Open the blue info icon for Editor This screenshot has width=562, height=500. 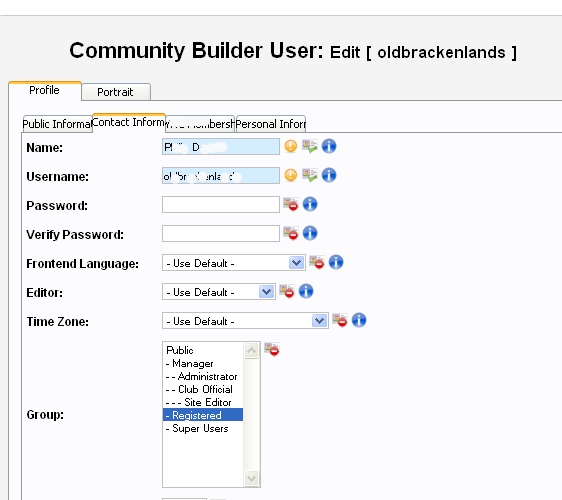(306, 291)
